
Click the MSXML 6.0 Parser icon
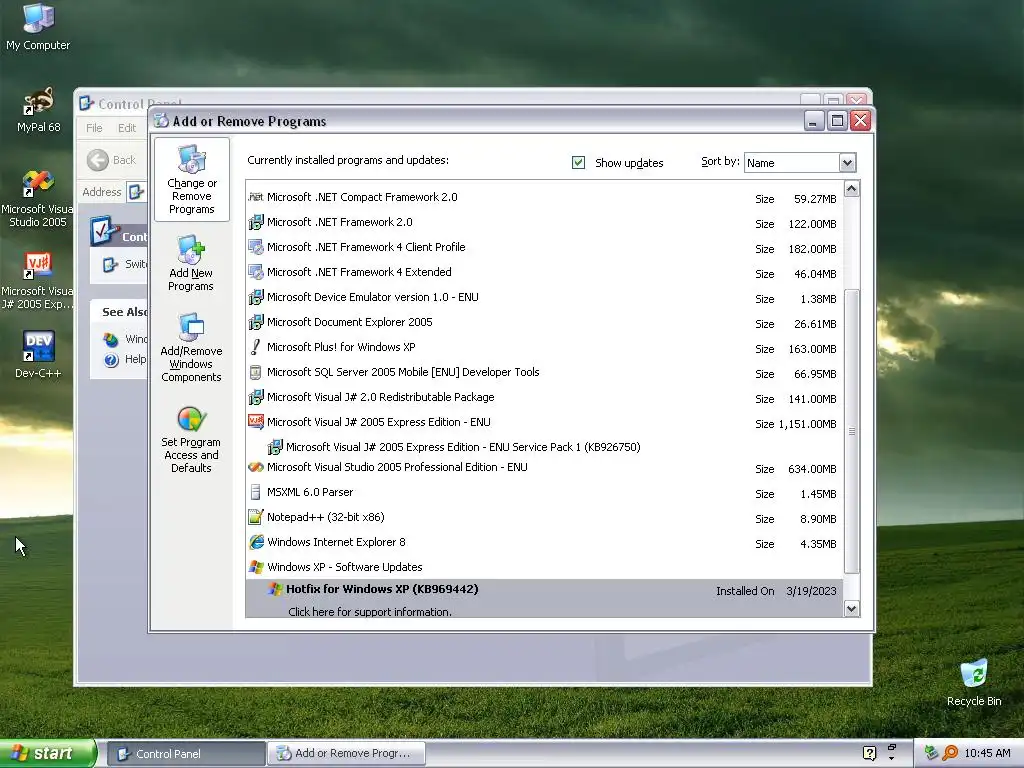[x=256, y=492]
